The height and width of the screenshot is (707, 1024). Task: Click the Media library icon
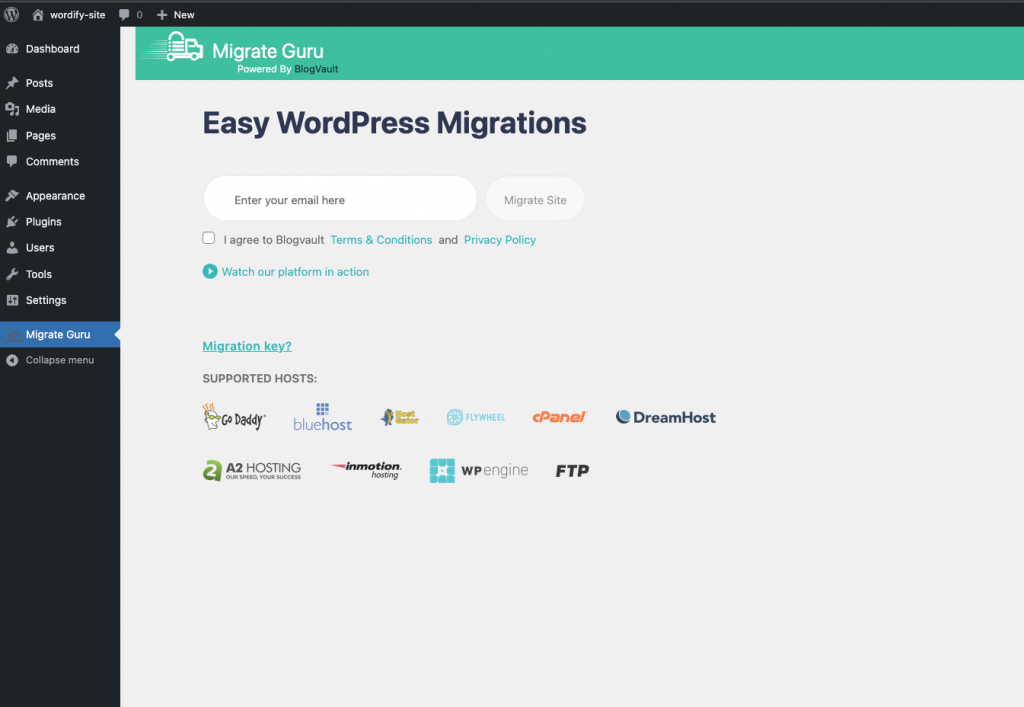coord(12,109)
